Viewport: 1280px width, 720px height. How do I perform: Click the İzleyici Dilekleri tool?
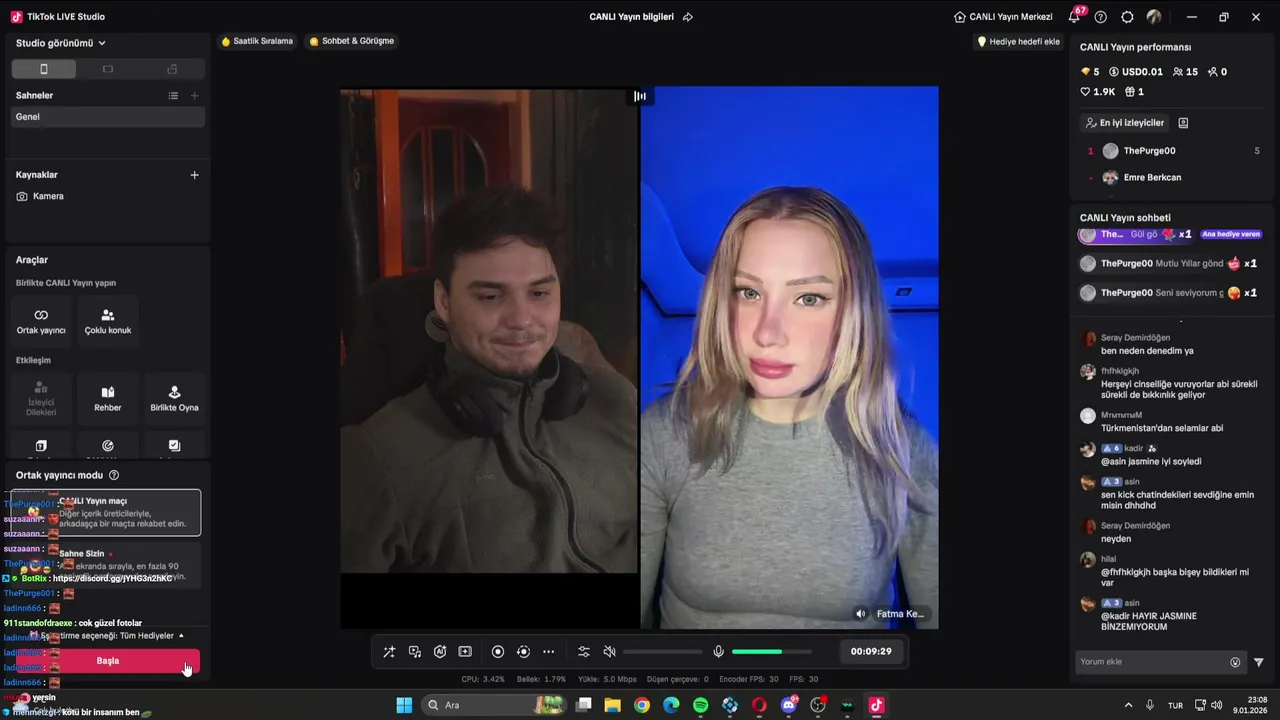[41, 398]
